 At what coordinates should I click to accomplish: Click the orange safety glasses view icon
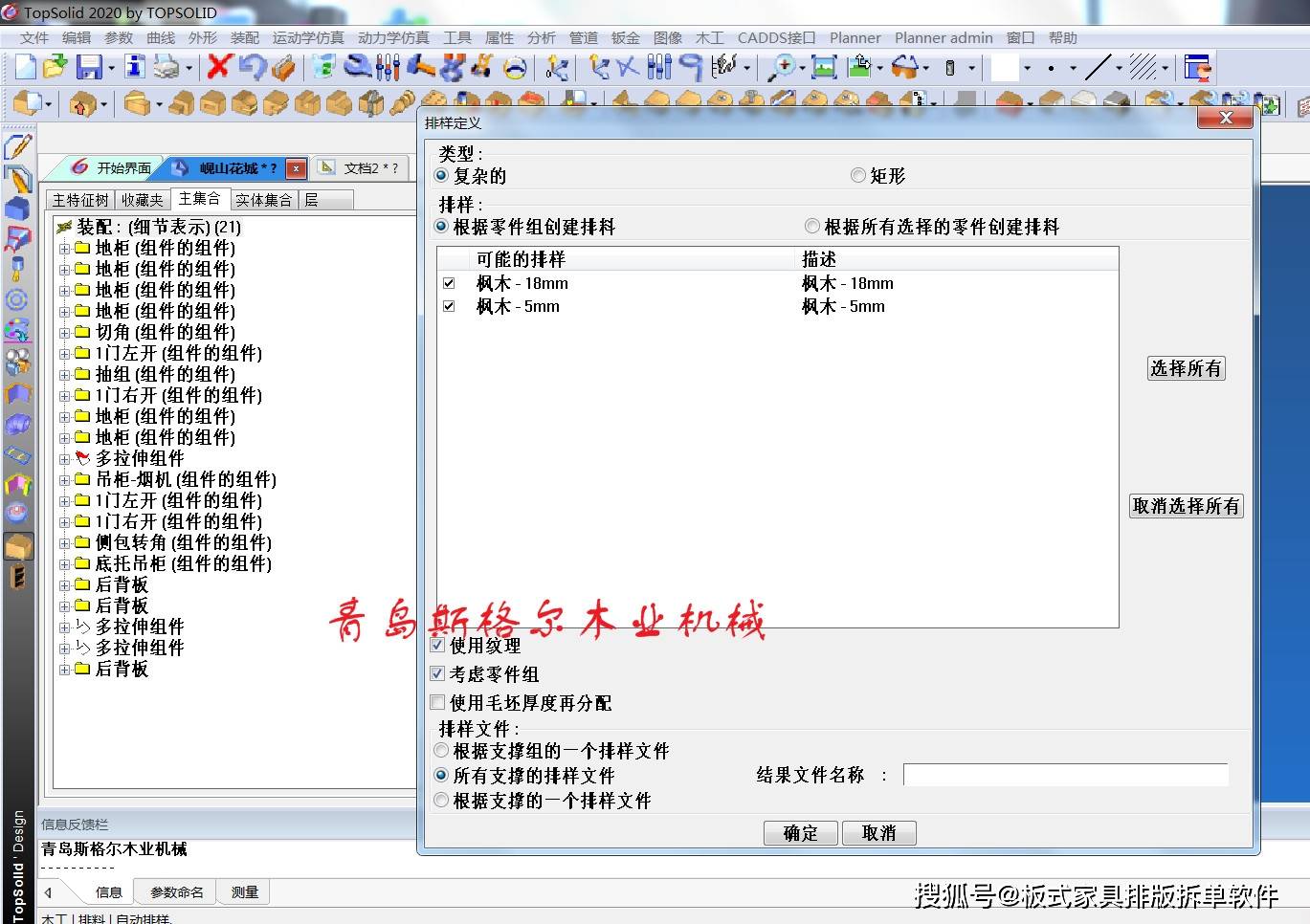click(x=903, y=67)
